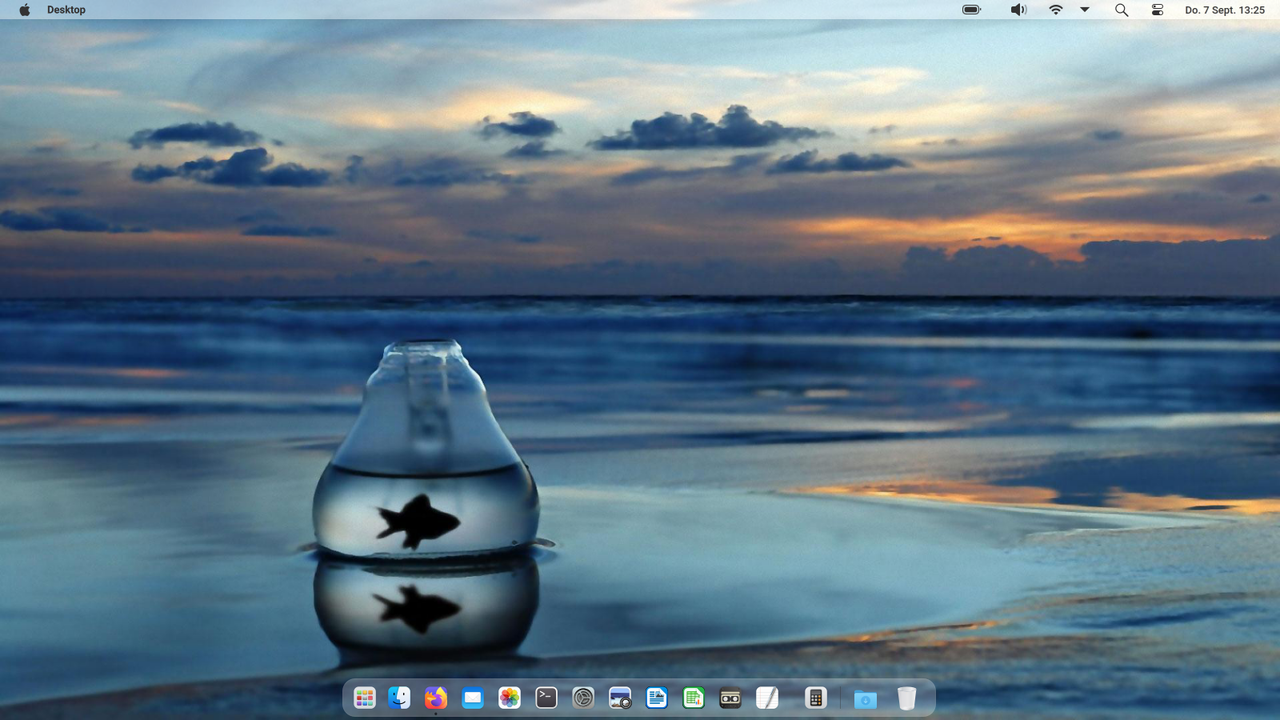Launch the spreadsheet app in dock
This screenshot has width=1280, height=720.
tap(693, 698)
